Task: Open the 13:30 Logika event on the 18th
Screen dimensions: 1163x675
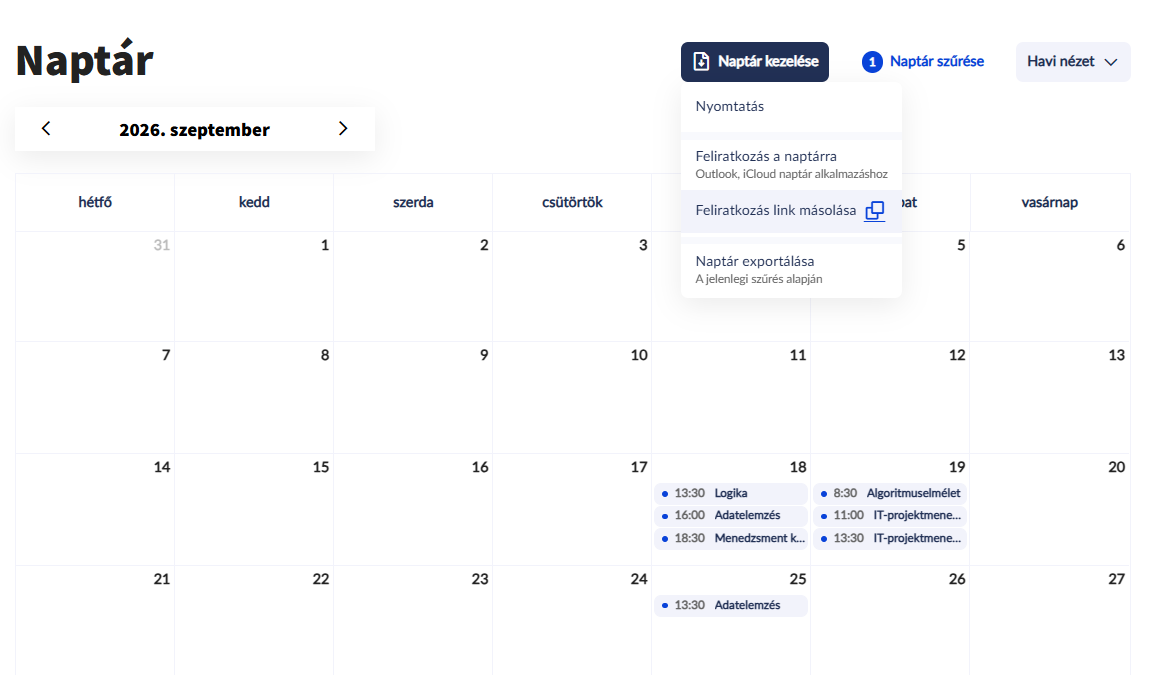Action: (x=731, y=493)
